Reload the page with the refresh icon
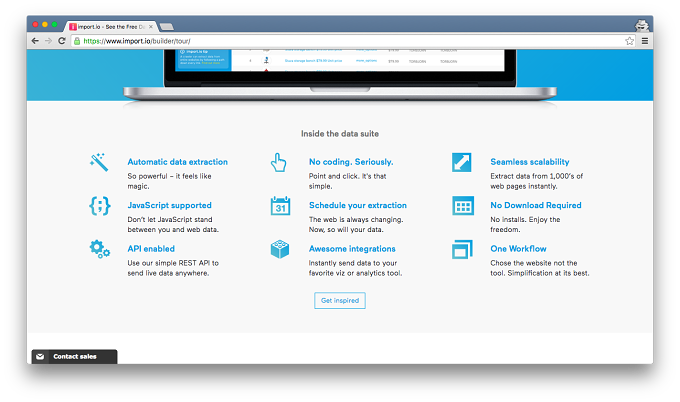The image size is (680, 402). [62, 41]
